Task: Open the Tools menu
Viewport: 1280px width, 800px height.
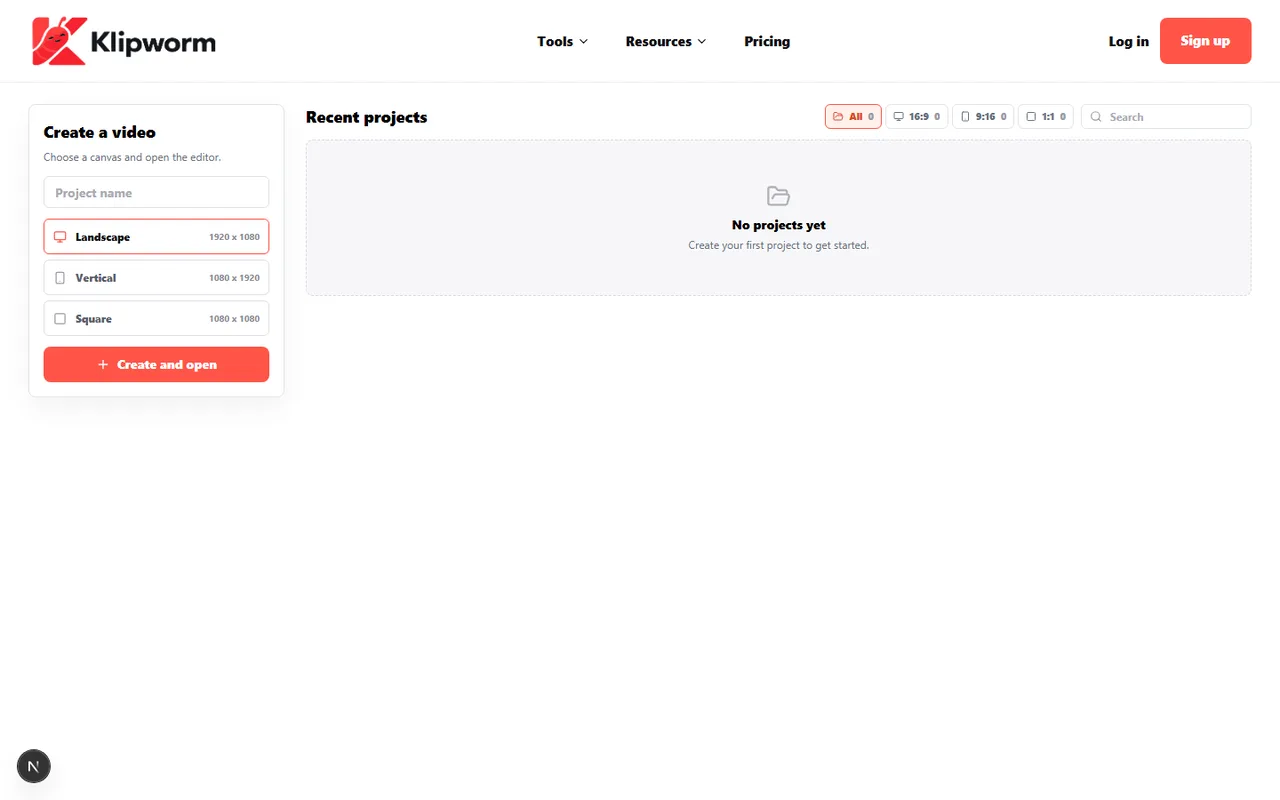Action: click(562, 41)
